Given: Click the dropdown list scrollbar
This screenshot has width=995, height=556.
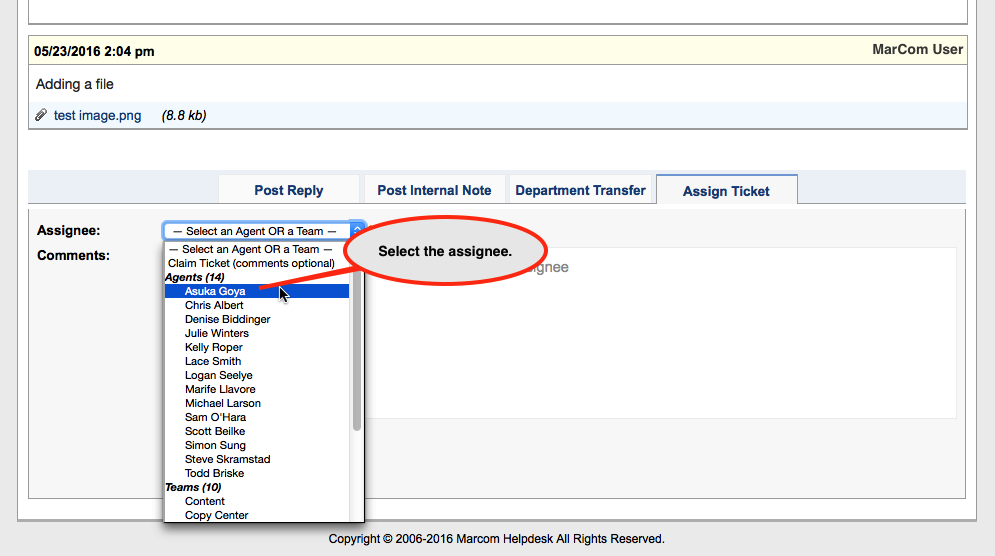Looking at the screenshot, I should [357, 349].
